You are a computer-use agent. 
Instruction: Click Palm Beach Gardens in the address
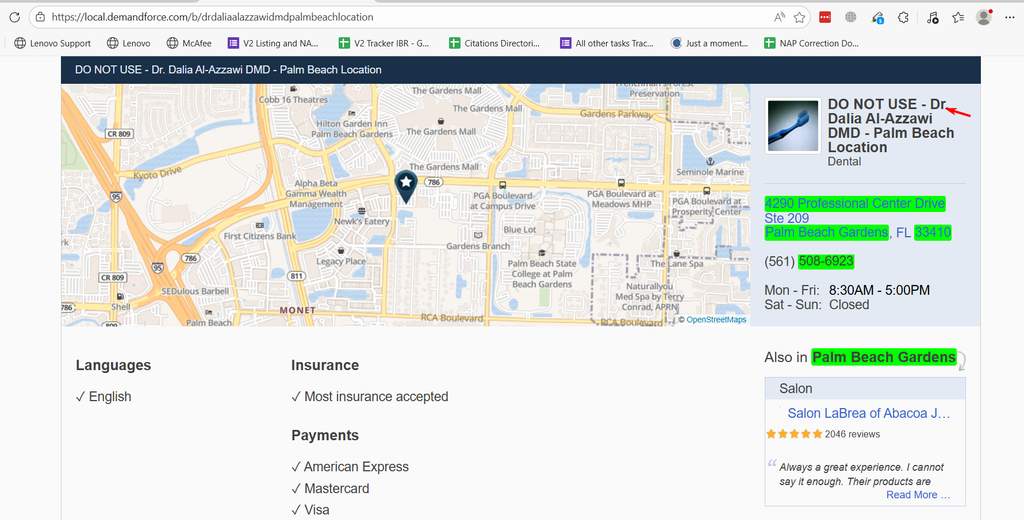(827, 233)
